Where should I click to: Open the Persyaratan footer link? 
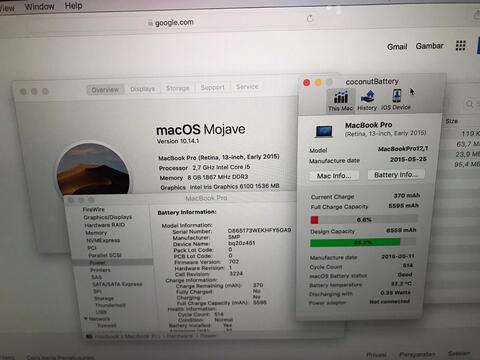417,354
